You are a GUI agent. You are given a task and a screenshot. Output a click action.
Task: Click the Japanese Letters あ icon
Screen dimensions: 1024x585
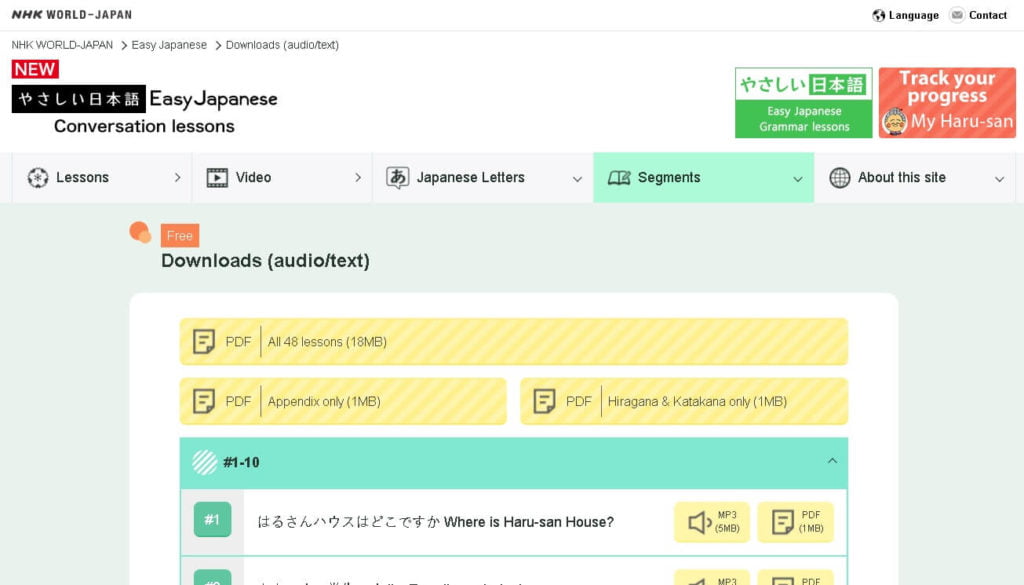[397, 178]
